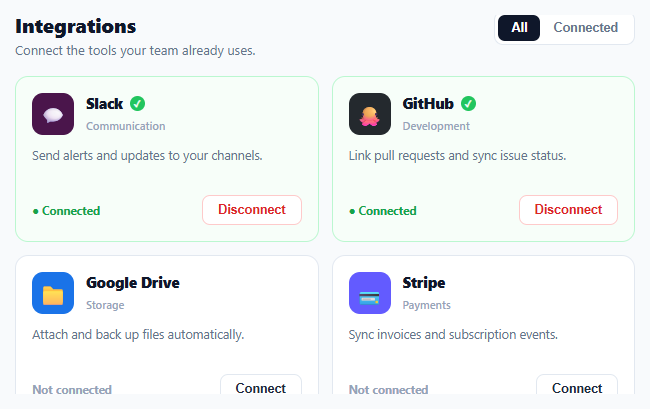Click the Integrations page heading

click(x=75, y=27)
